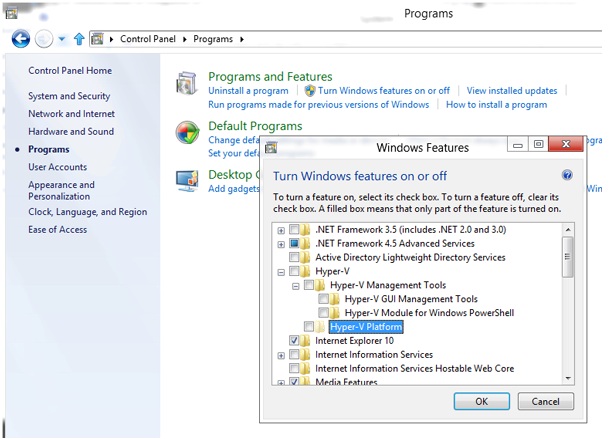The height and width of the screenshot is (439, 616).
Task: Expand Internet Information Services node
Action: (x=281, y=356)
